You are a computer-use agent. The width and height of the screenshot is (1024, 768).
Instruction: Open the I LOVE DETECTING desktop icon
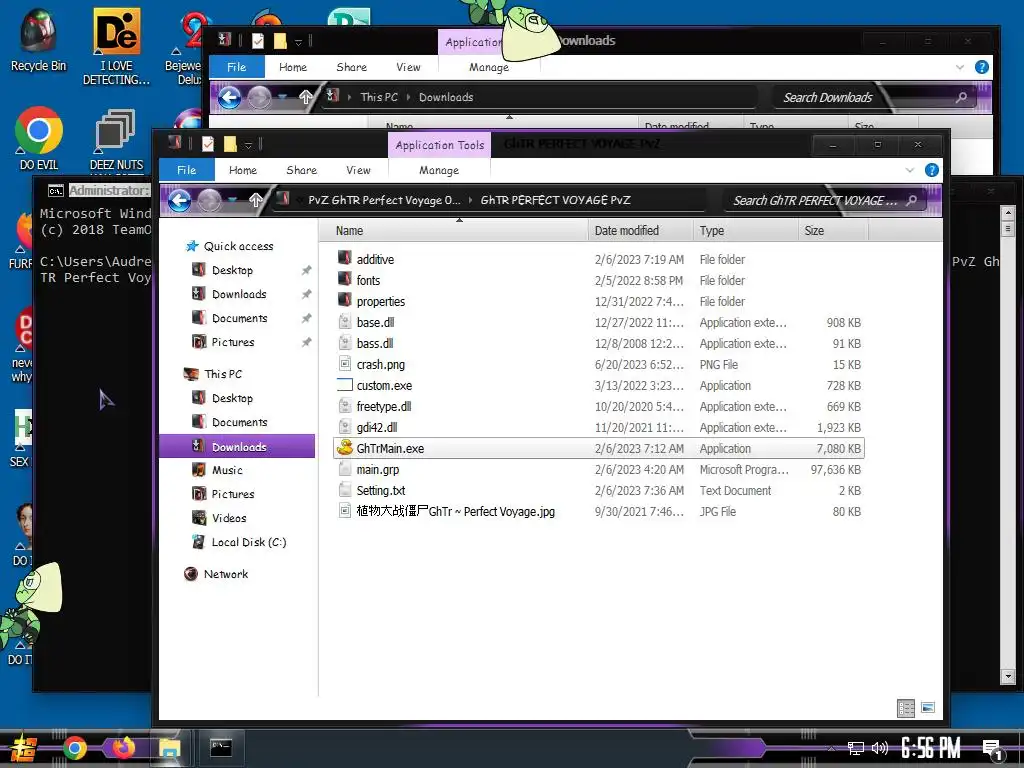(x=116, y=46)
